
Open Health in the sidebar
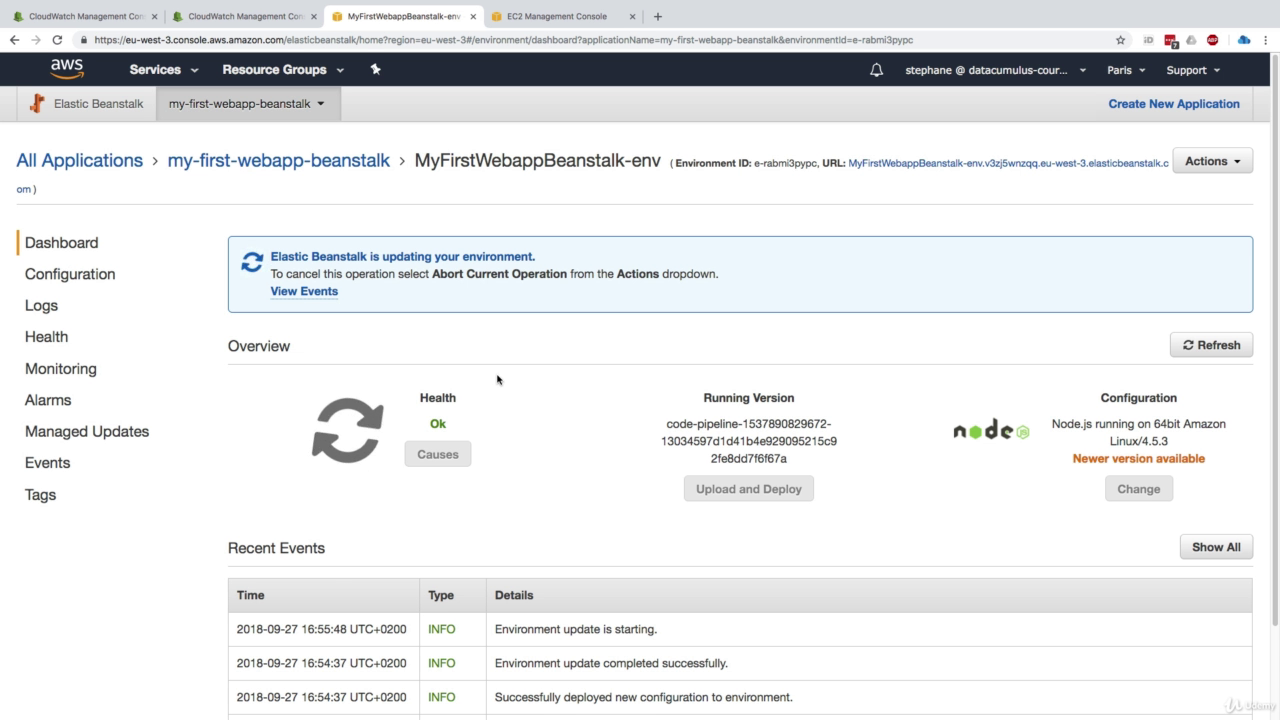point(46,337)
